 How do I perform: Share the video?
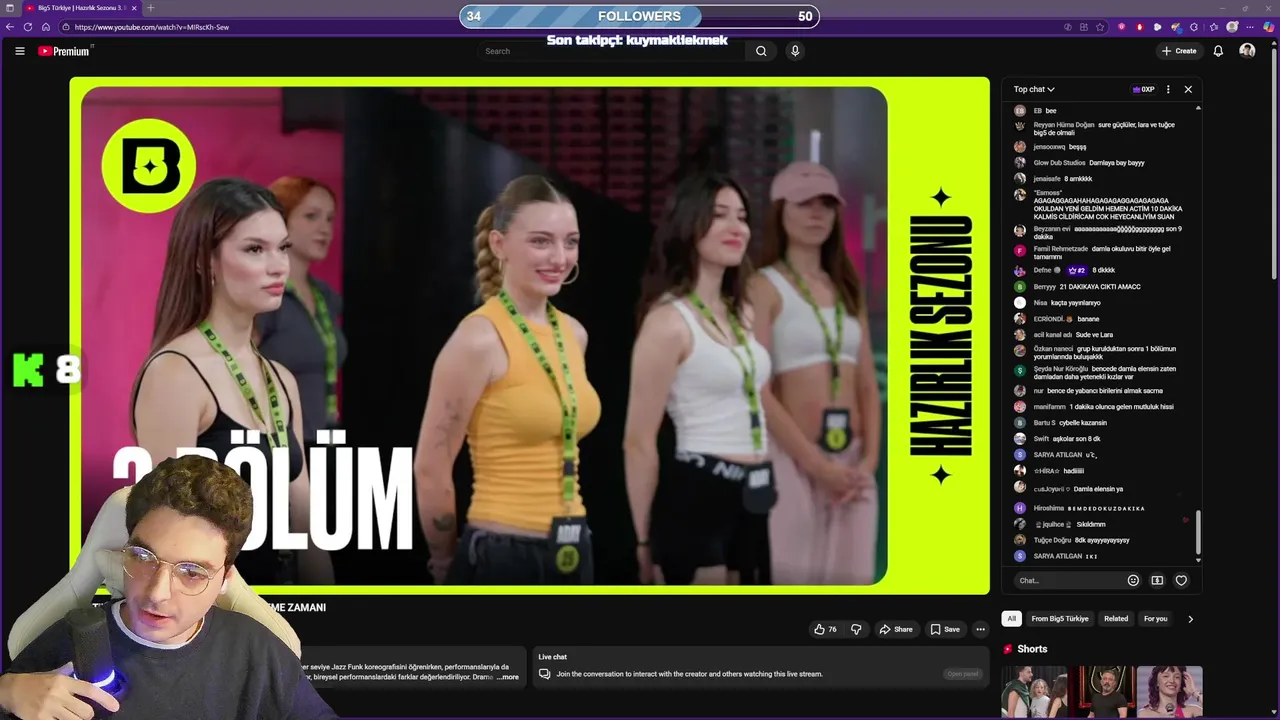(x=895, y=629)
